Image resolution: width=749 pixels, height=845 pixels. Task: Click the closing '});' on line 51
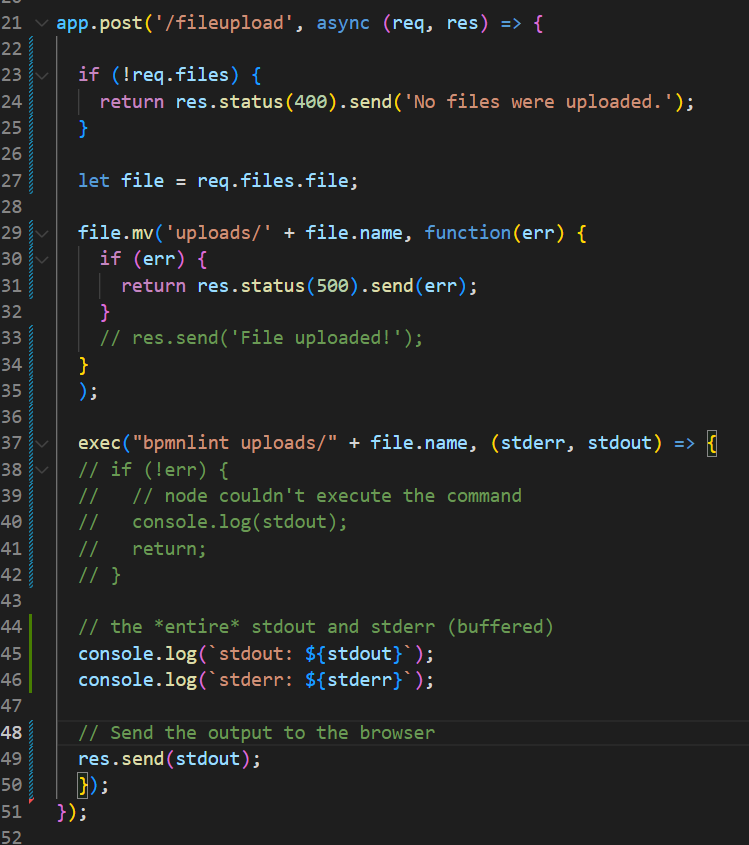(x=72, y=812)
